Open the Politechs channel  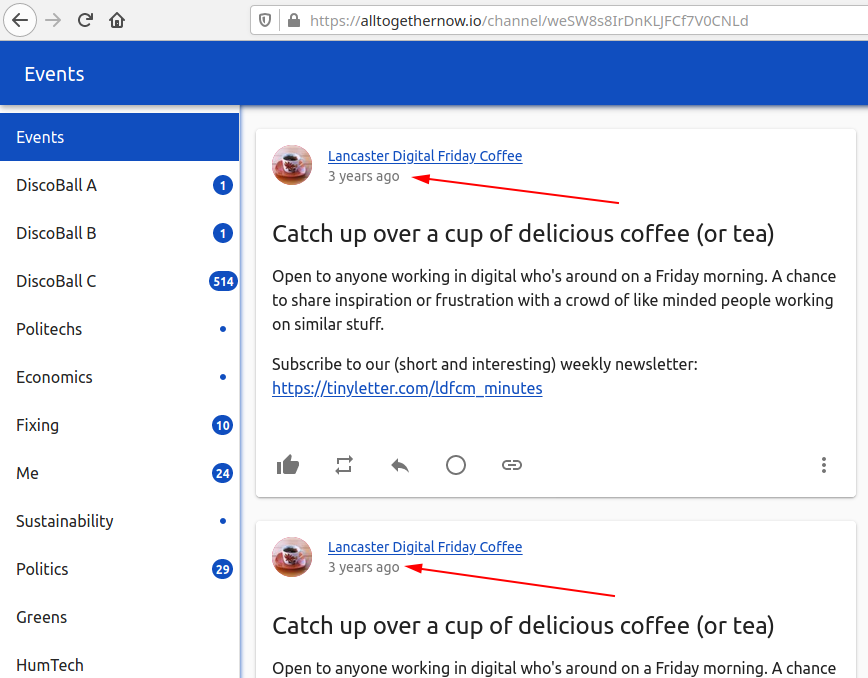pyautogui.click(x=49, y=329)
